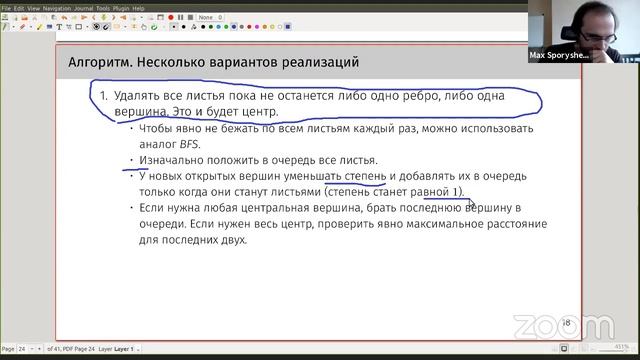Viewport: 640px width, 360px height.
Task: Select the Eraser tool
Action: (x=22, y=27)
